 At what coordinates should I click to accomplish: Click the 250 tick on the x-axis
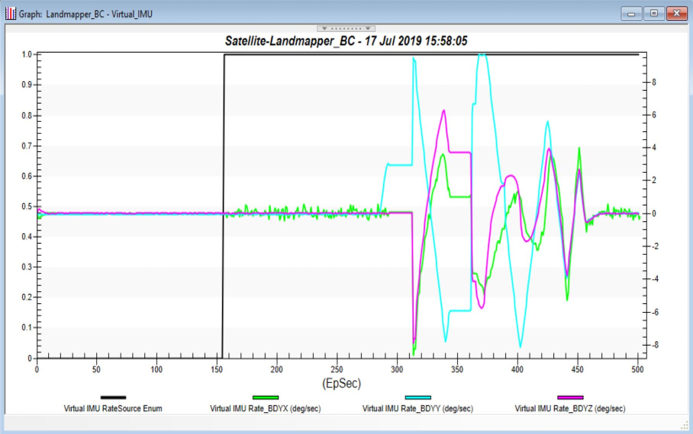tap(337, 369)
